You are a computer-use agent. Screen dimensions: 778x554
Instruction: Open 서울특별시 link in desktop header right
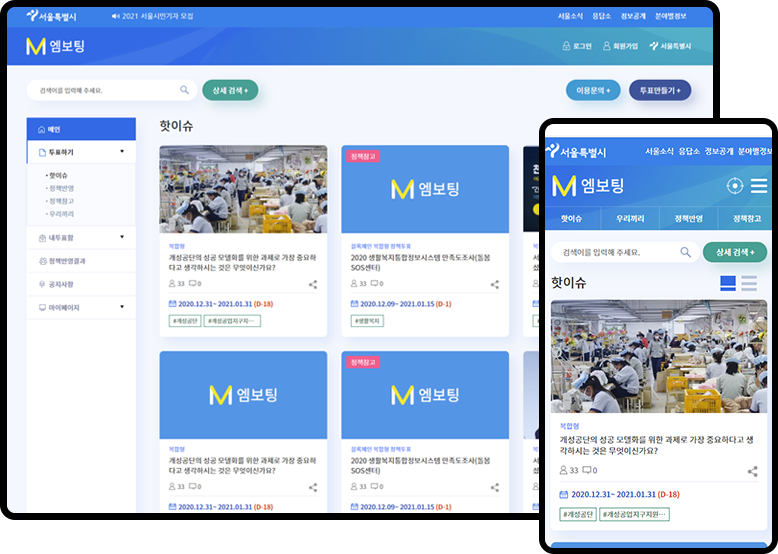pos(670,46)
